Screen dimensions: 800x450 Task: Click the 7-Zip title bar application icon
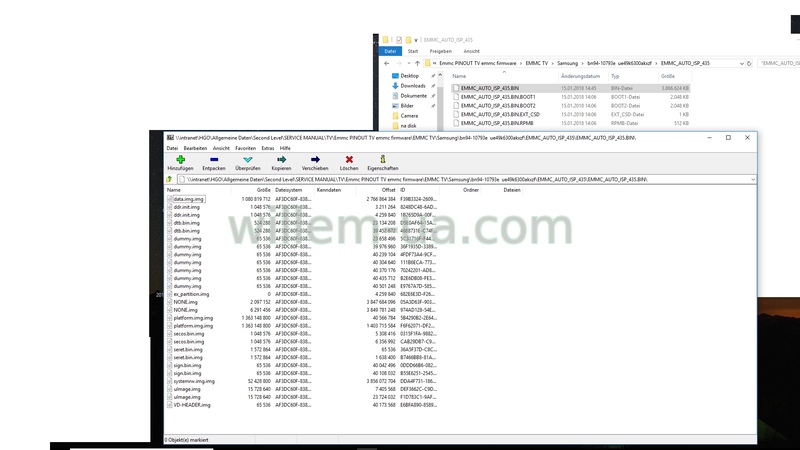[x=170, y=137]
